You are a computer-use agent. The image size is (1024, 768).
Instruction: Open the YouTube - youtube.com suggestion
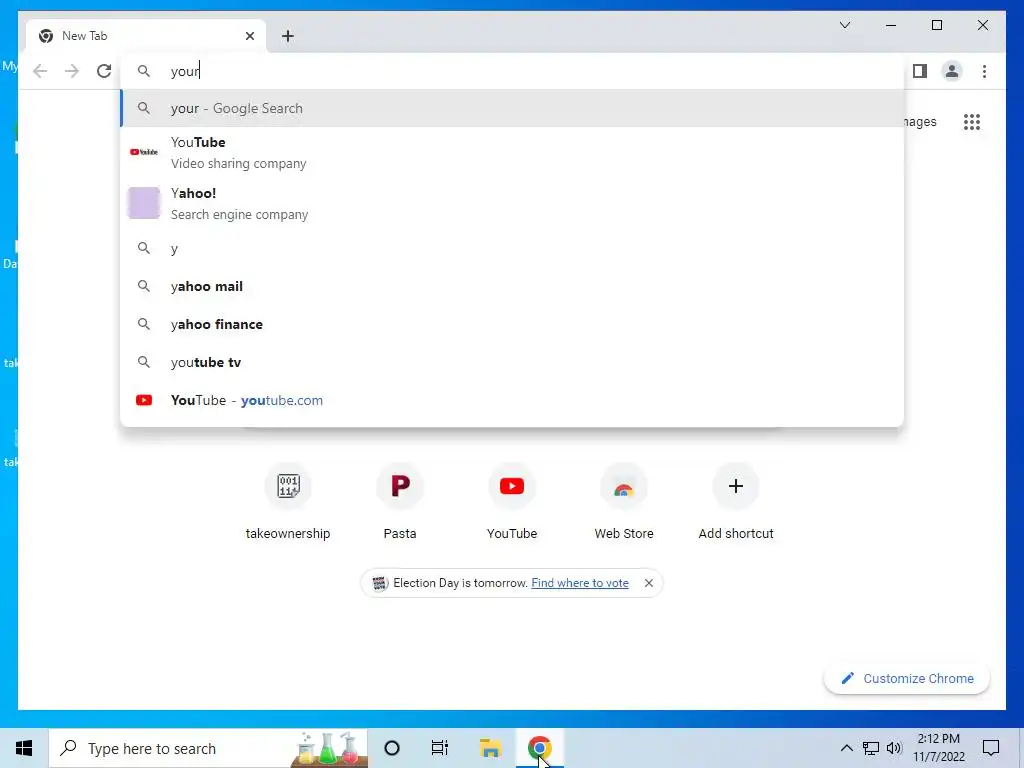512,400
